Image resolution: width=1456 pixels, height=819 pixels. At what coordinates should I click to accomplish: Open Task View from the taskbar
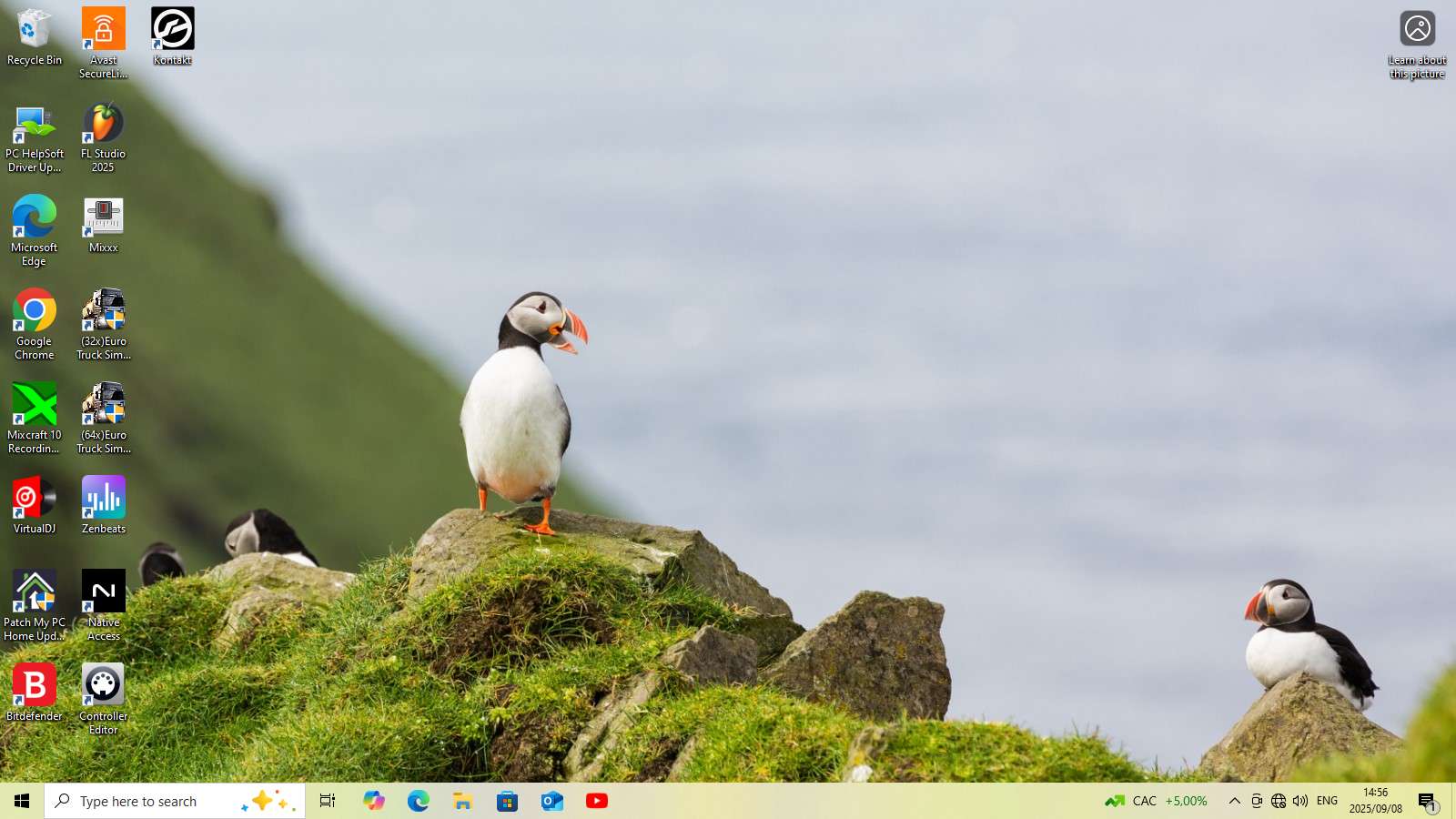tap(328, 801)
